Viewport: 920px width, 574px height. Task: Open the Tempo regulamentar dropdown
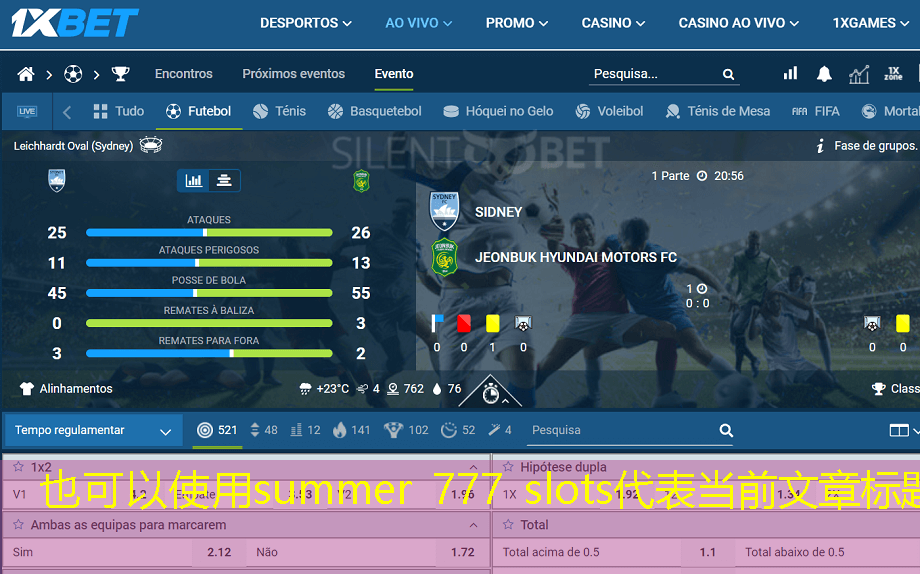[93, 430]
